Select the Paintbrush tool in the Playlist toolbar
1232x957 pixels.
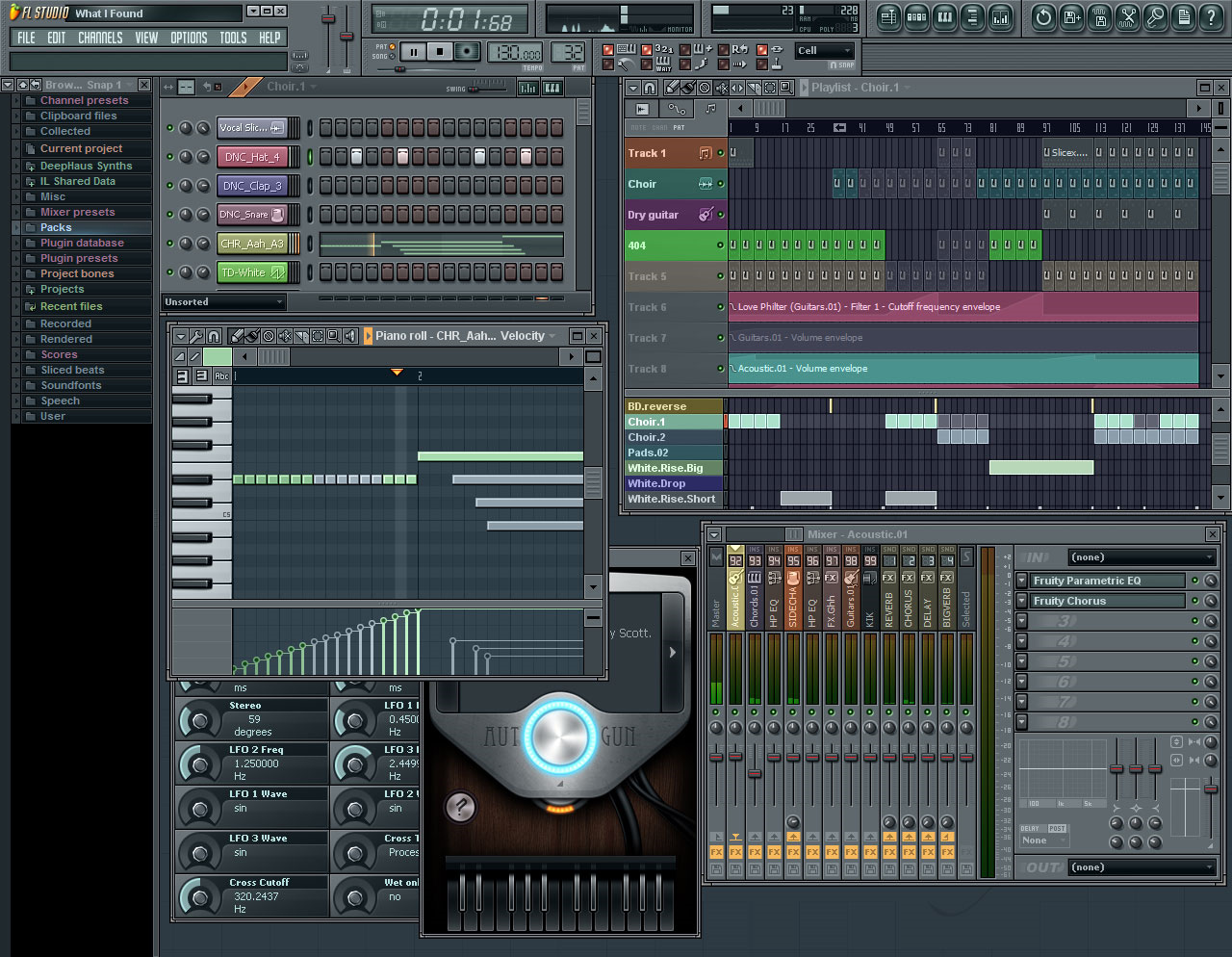tap(688, 88)
